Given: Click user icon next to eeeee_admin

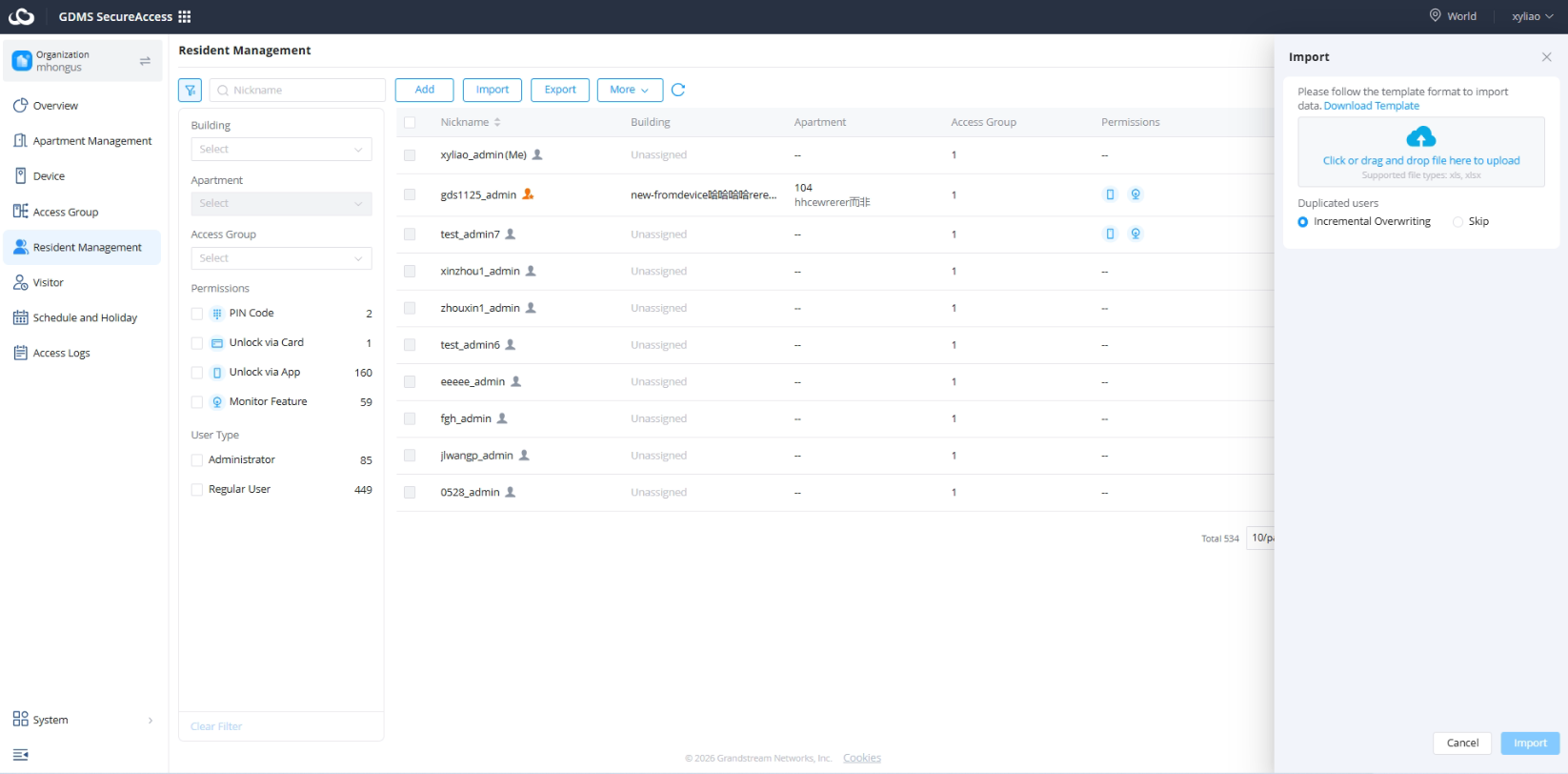Looking at the screenshot, I should (515, 381).
